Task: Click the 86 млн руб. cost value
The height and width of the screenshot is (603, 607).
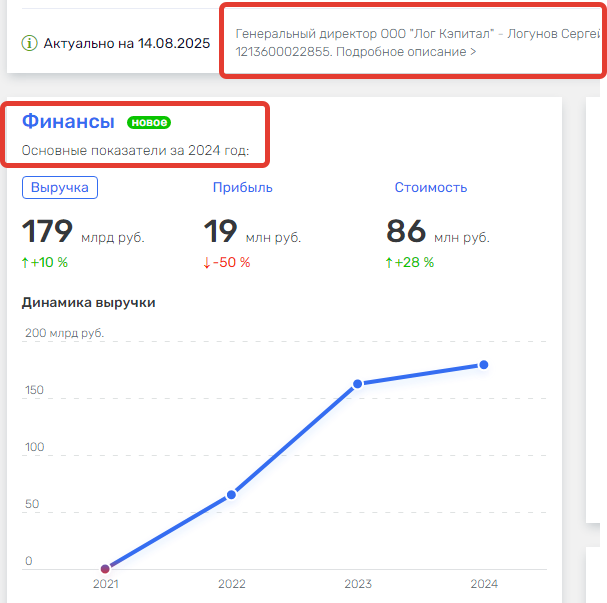Action: click(x=437, y=232)
